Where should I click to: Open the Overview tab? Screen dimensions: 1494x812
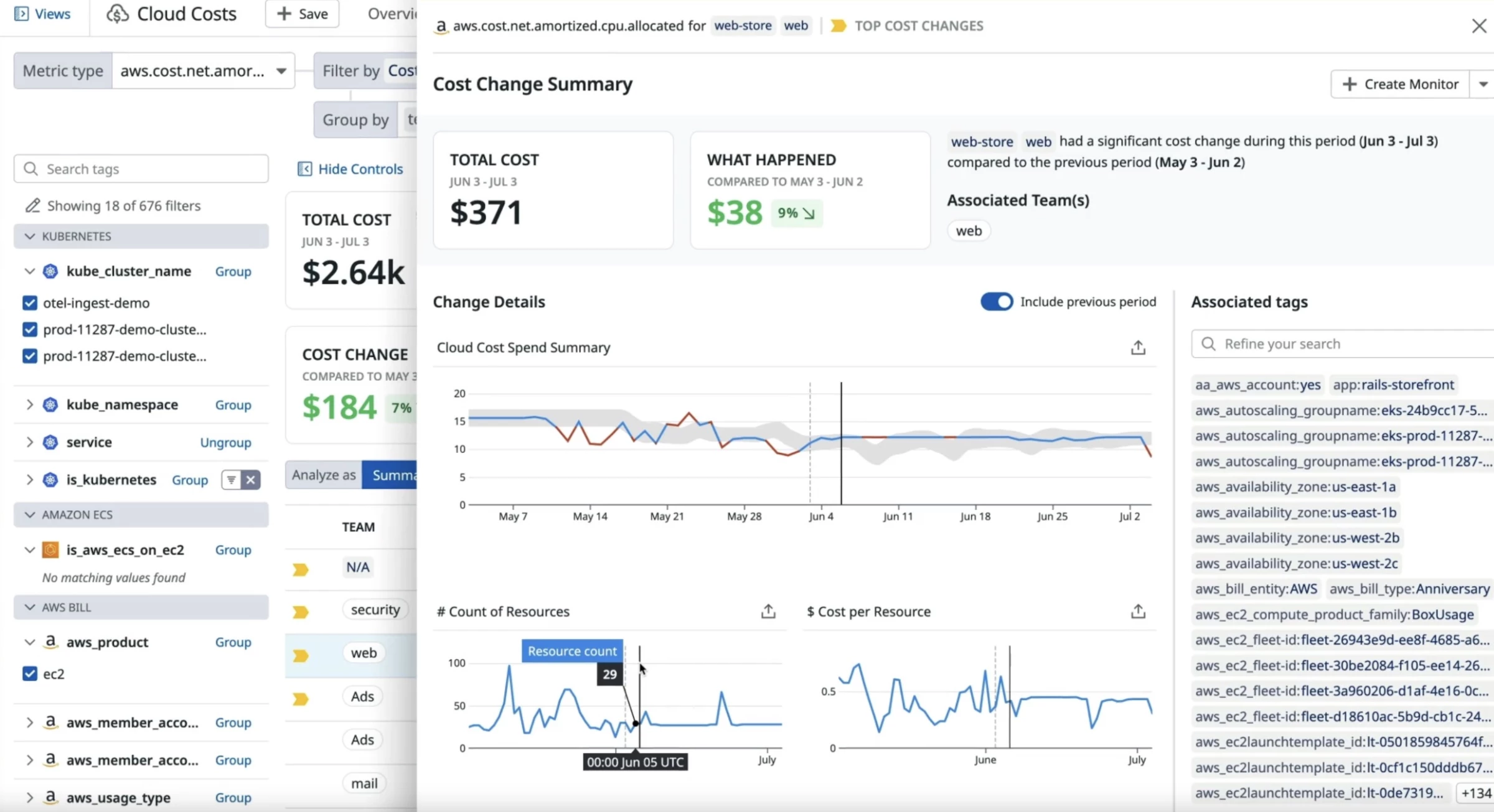click(x=392, y=14)
